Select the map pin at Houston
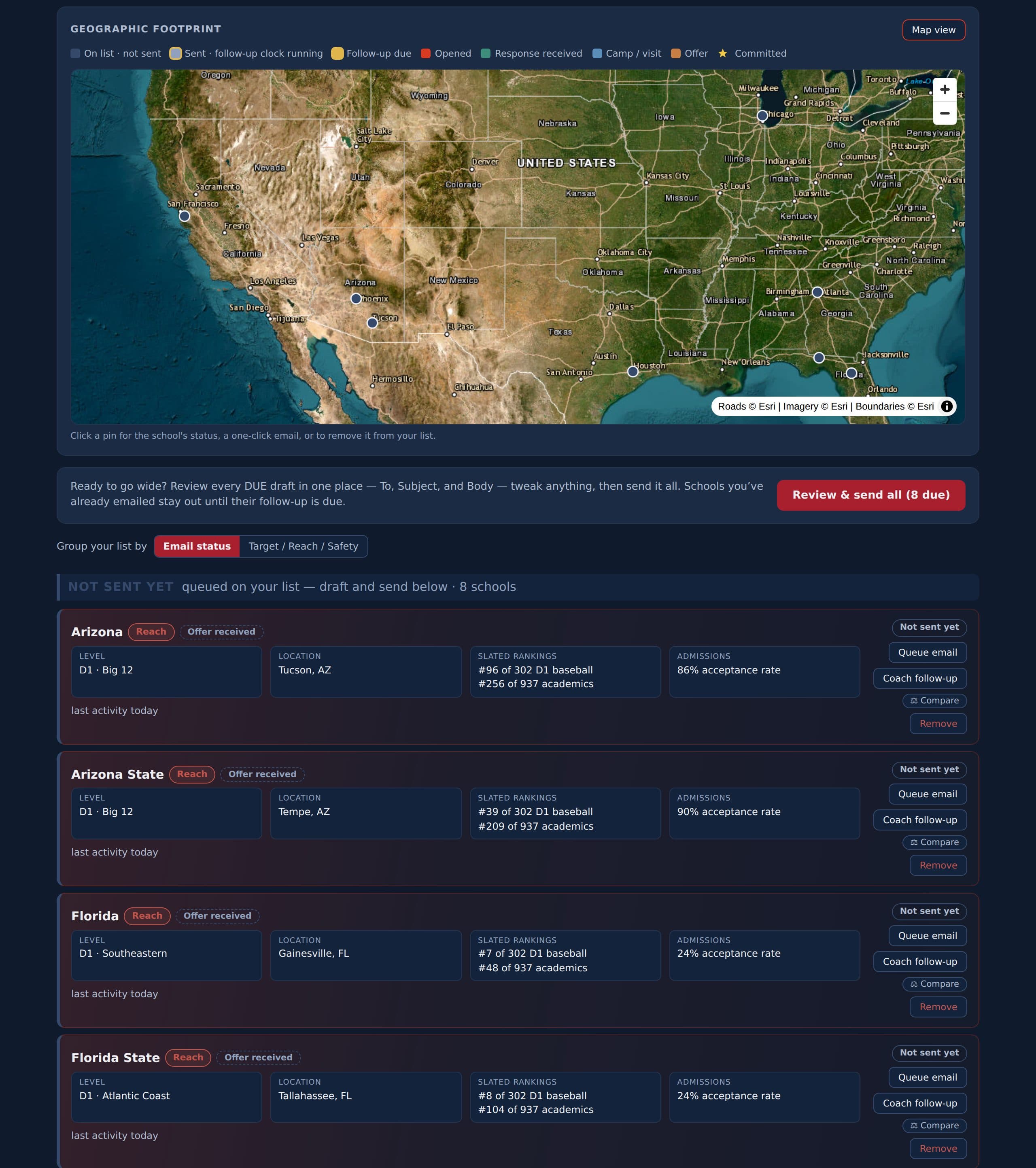Image resolution: width=1036 pixels, height=1168 pixels. [x=633, y=372]
